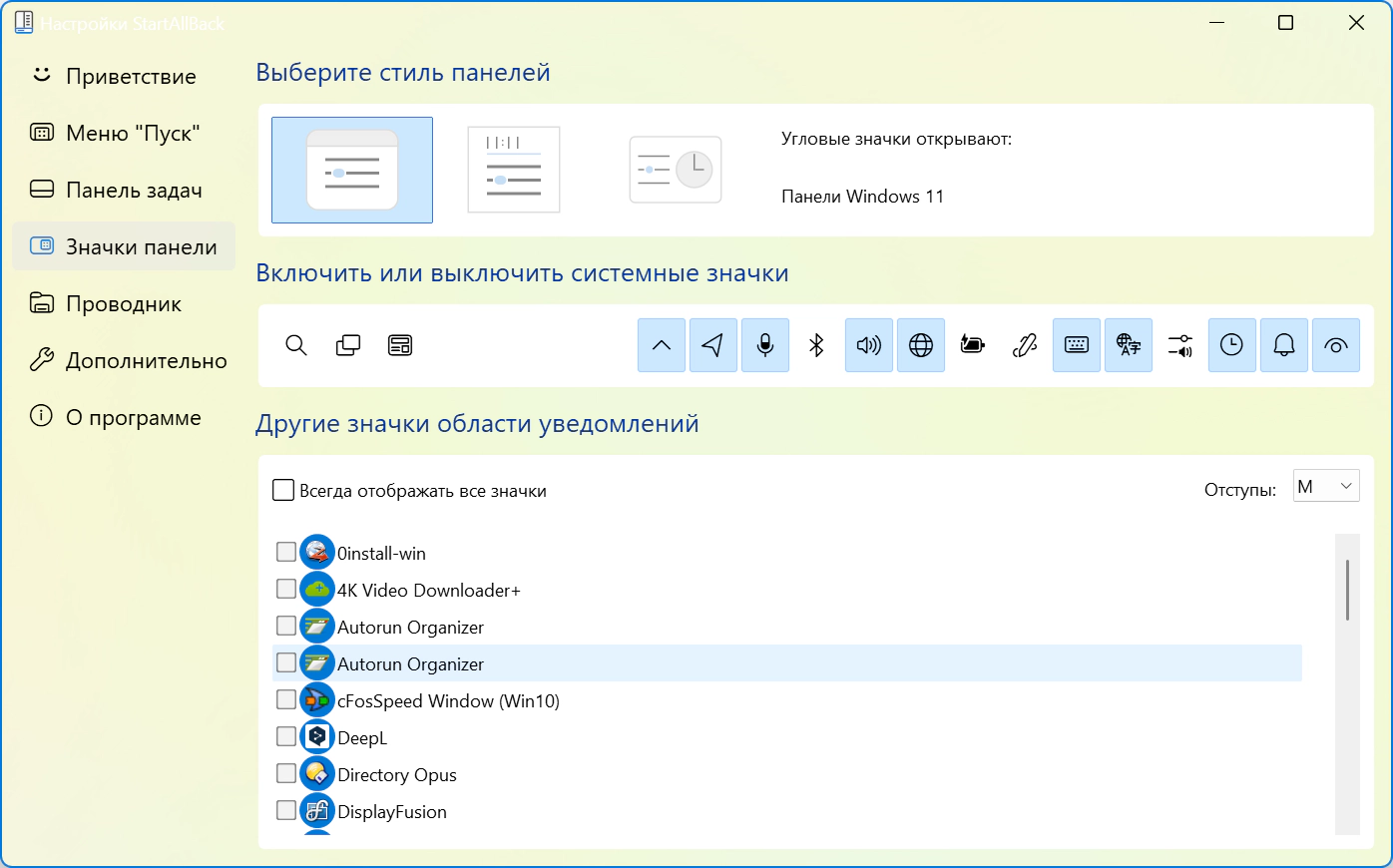Screen dimensions: 1393x868
Task: Toggle the show desktop eye icon
Action: [x=1336, y=345]
